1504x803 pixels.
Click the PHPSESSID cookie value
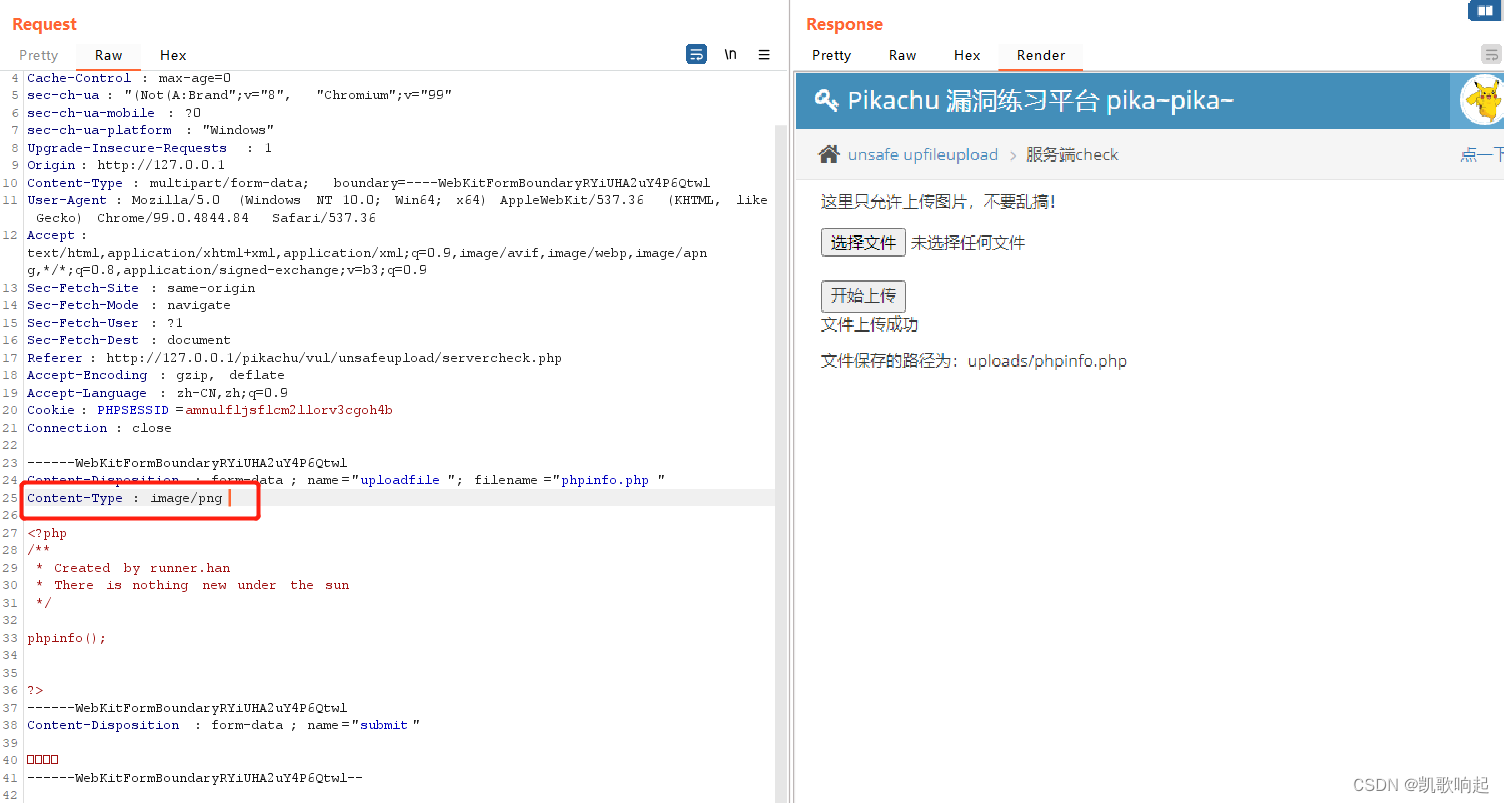pyautogui.click(x=289, y=410)
